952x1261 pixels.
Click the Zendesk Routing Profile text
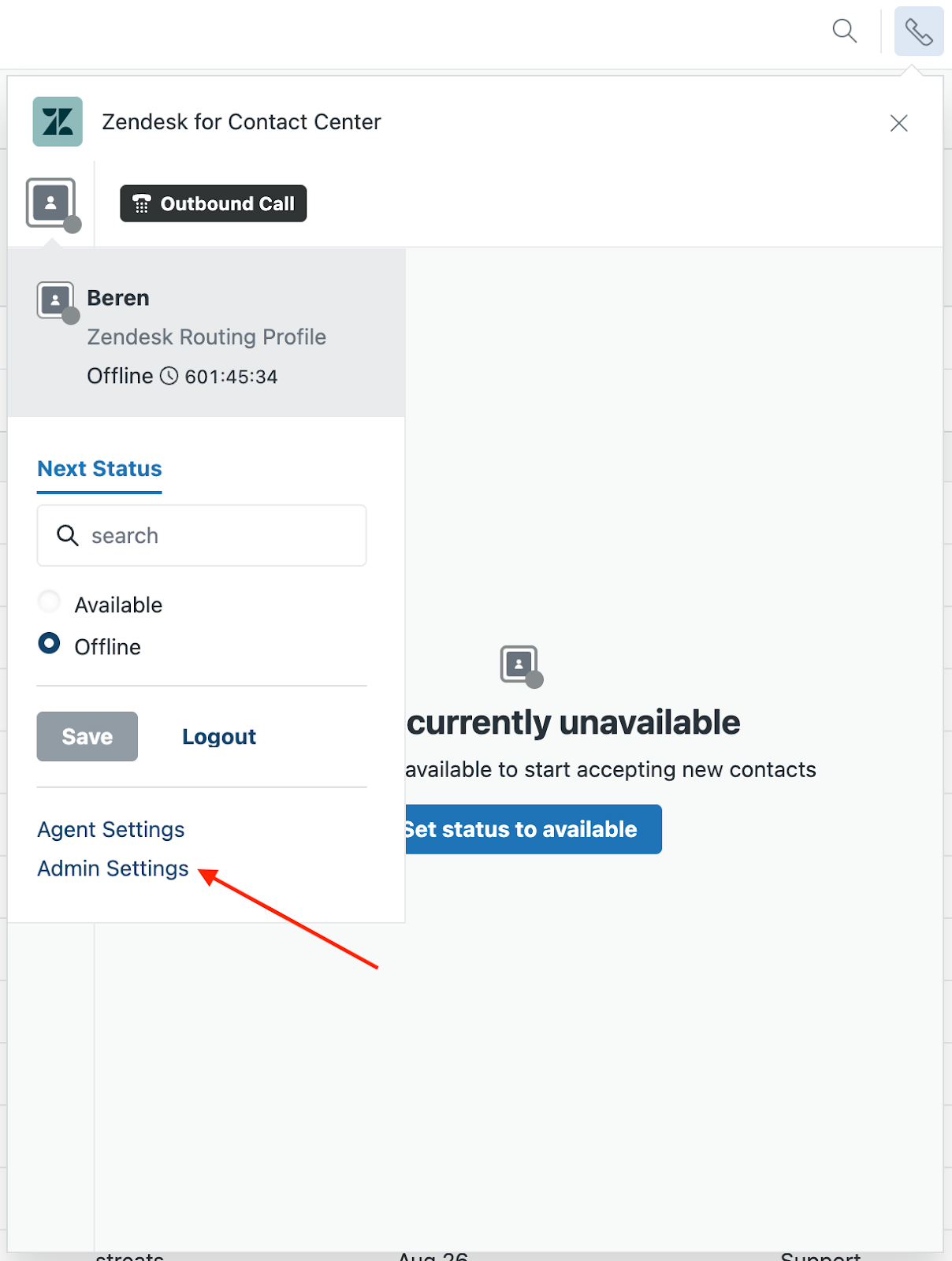coord(206,337)
